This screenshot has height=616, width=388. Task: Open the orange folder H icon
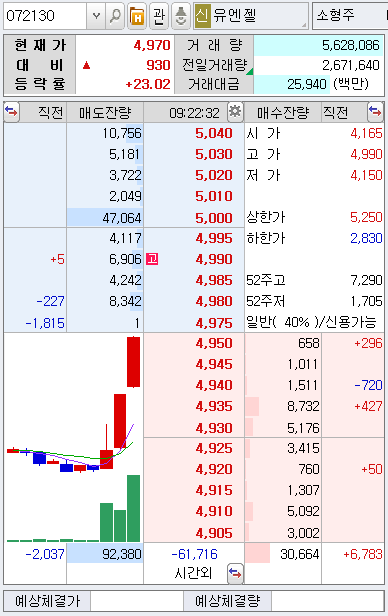point(137,16)
